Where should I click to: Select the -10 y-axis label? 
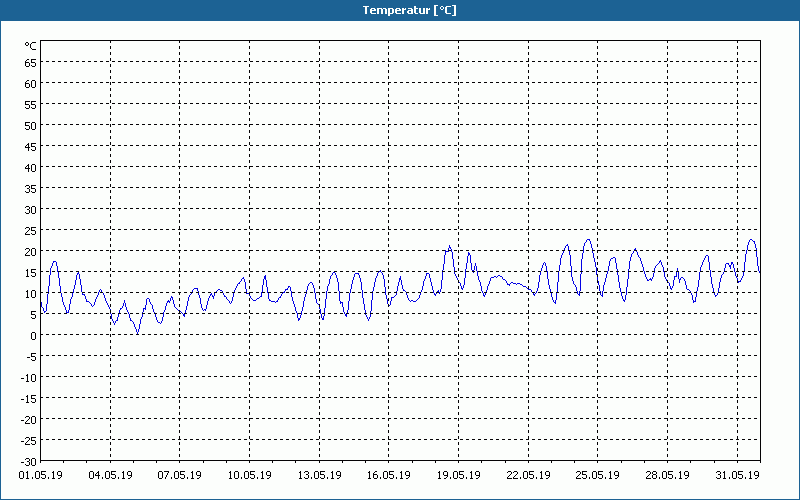coord(29,378)
